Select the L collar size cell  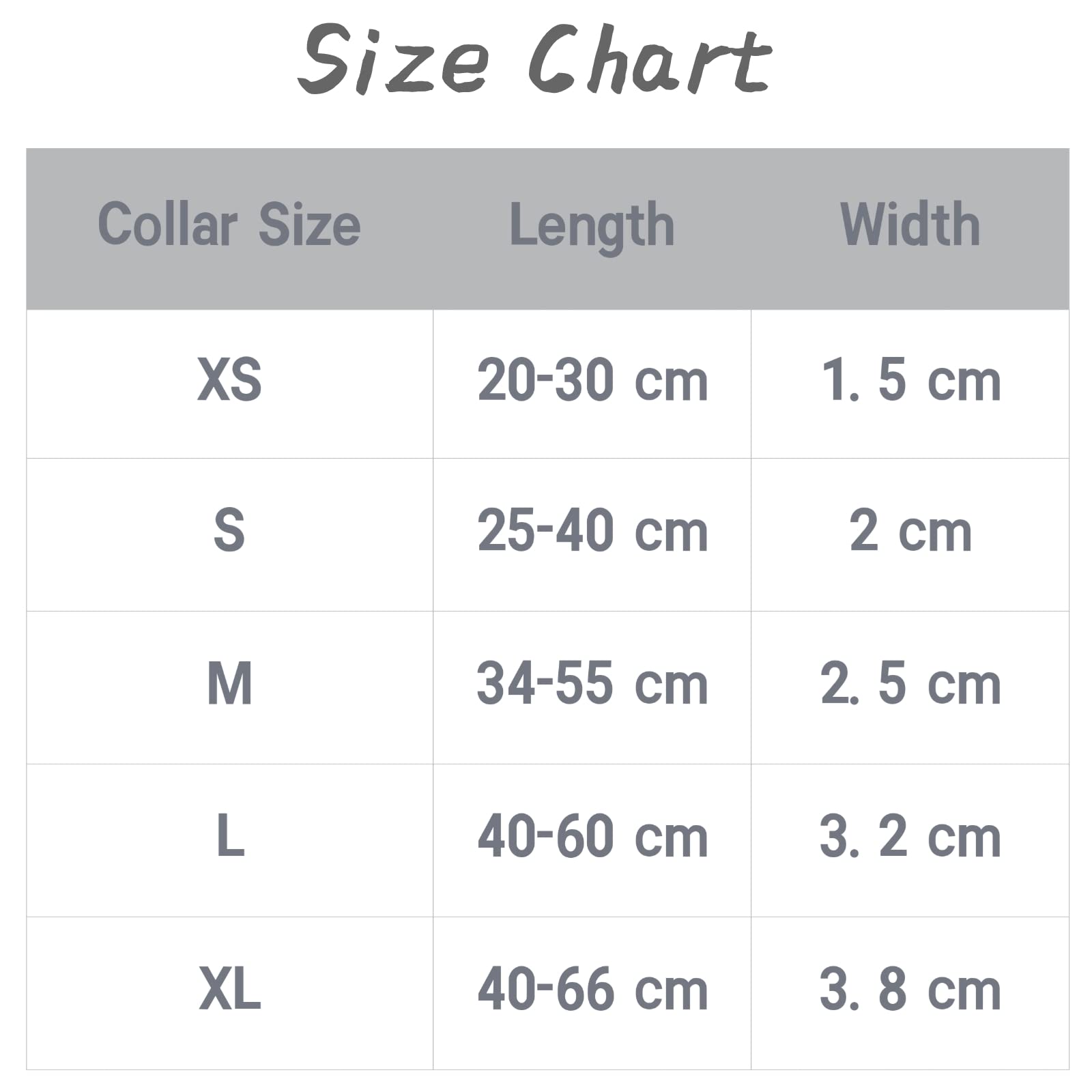(230, 837)
